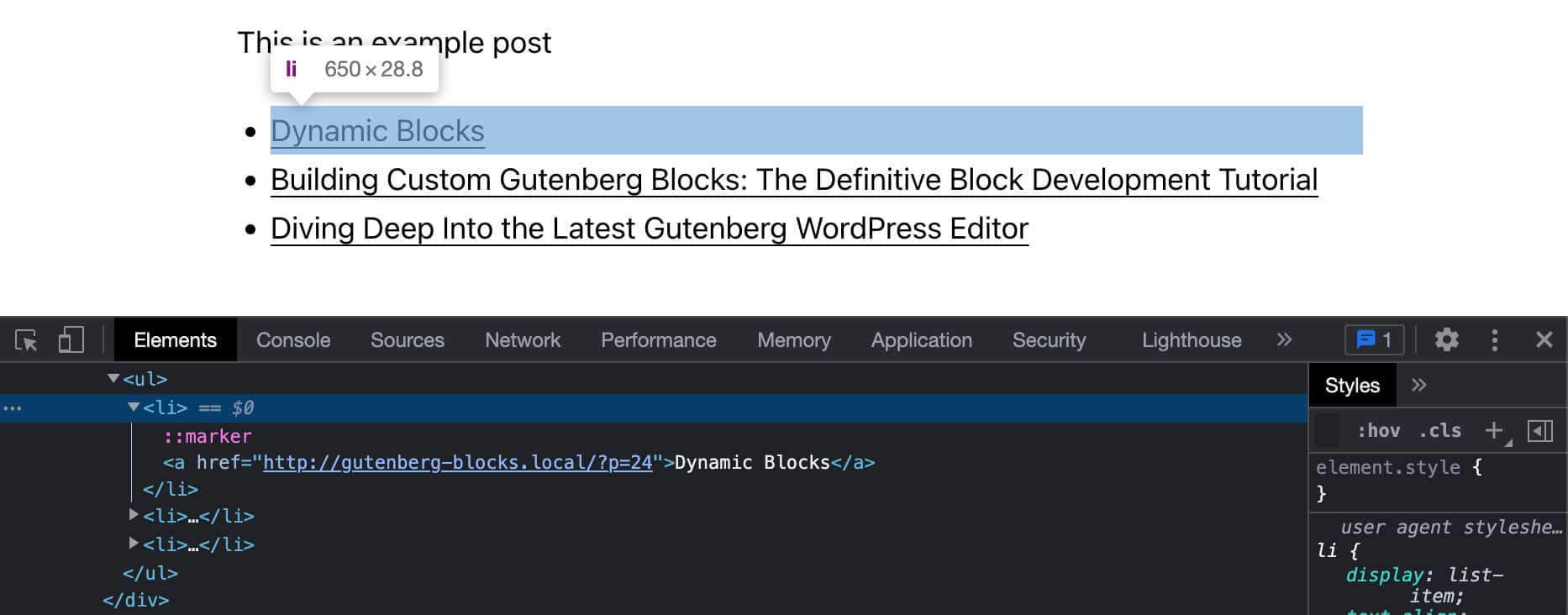Switch to the Console tab

(293, 340)
